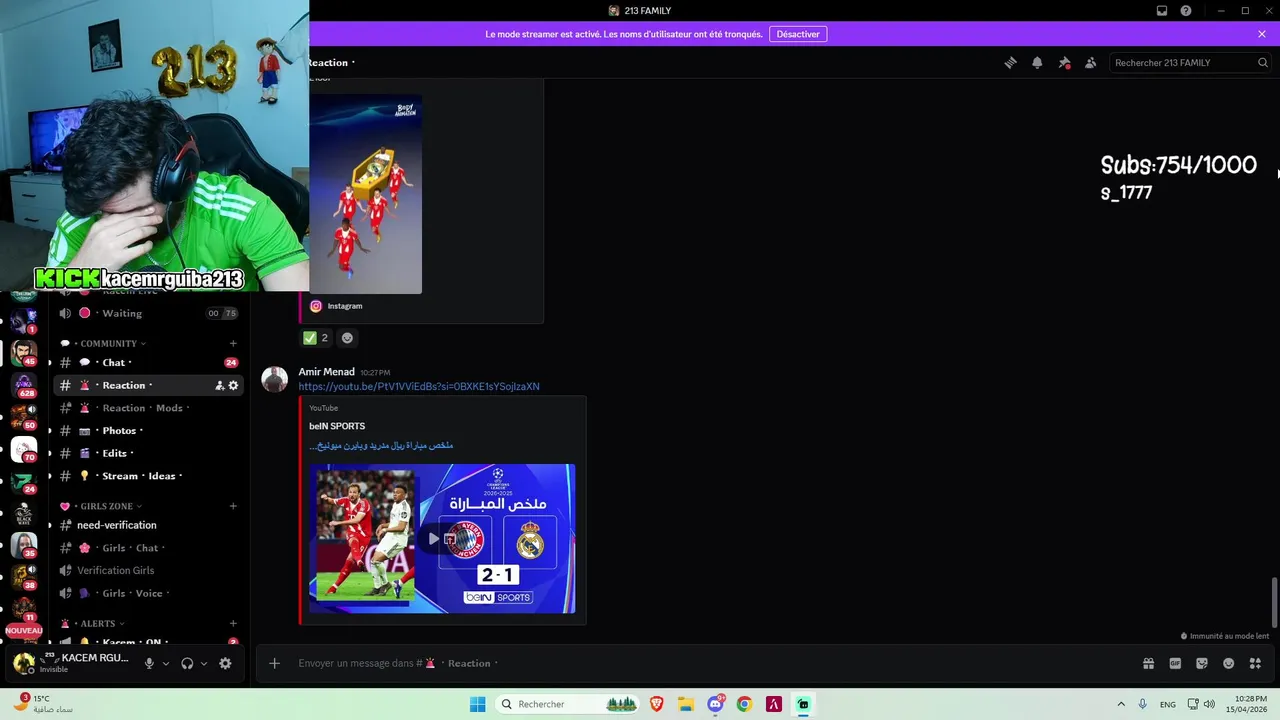The height and width of the screenshot is (720, 1280).
Task: Open the emoji picker in message bar
Action: 1228,663
